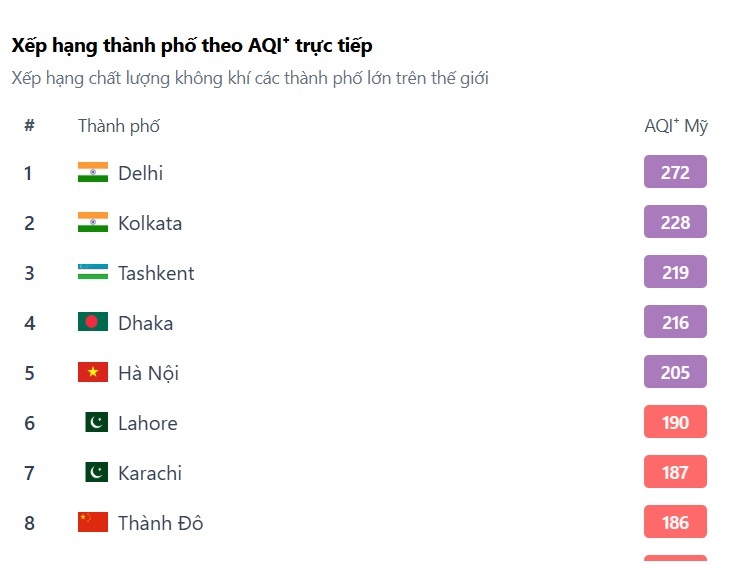Click the Vietnam flag beside Hà Nội

(x=93, y=372)
